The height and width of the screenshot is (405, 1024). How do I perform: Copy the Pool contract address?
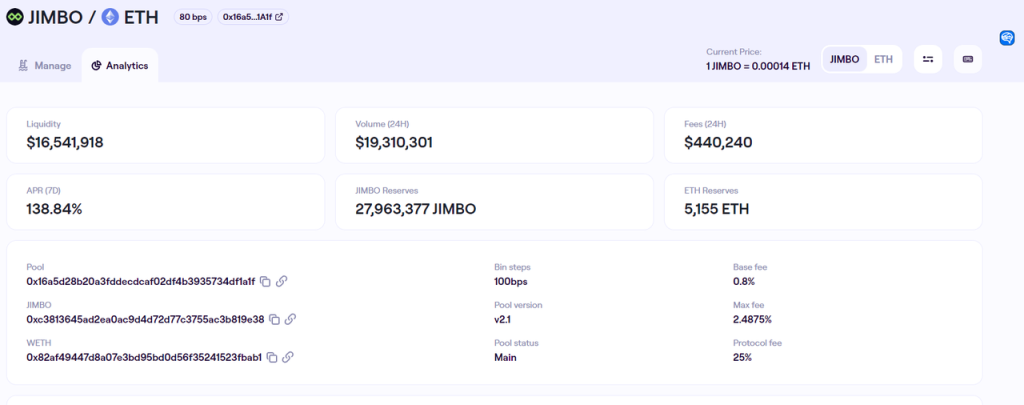coord(265,282)
